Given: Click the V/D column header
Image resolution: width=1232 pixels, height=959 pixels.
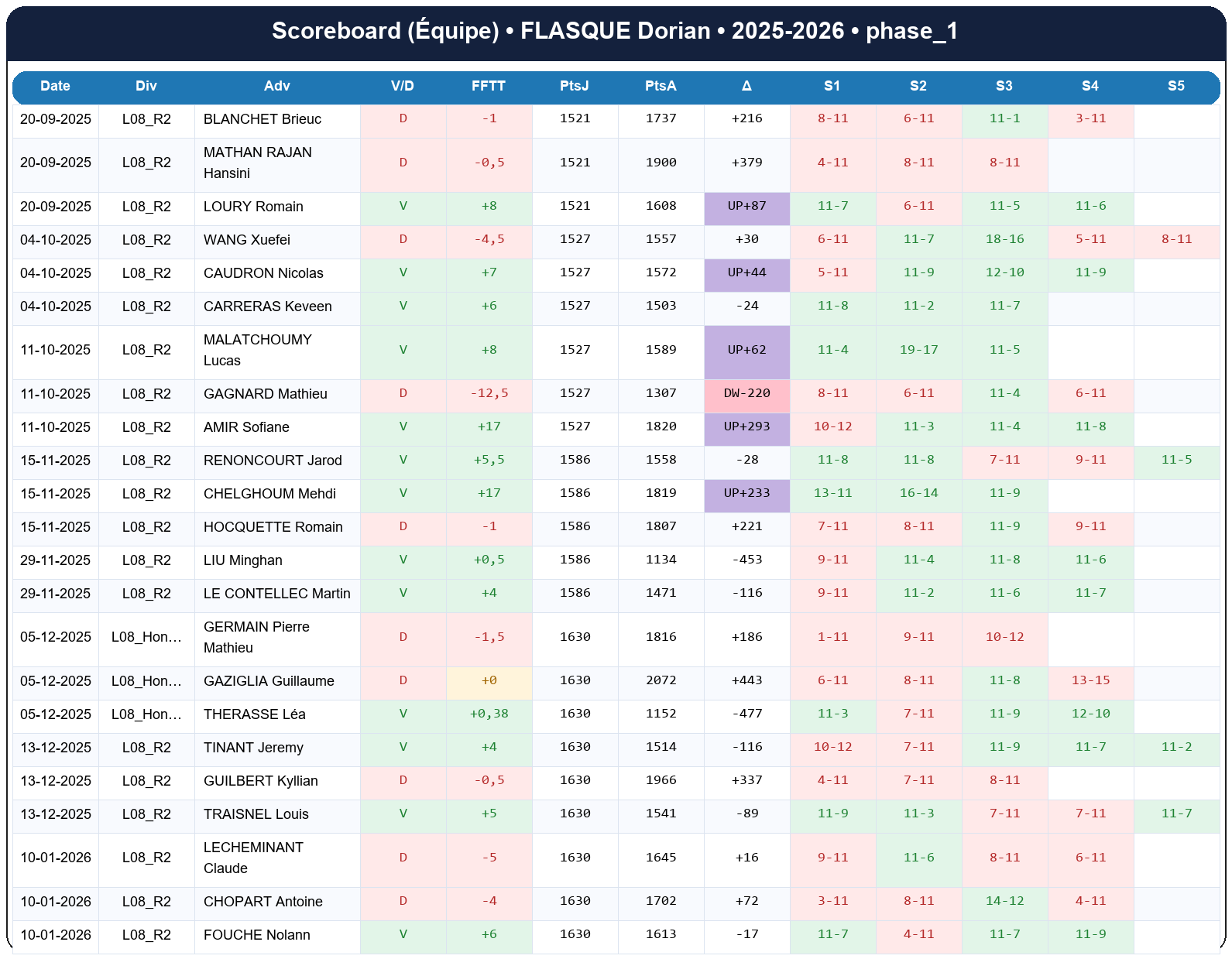Looking at the screenshot, I should pyautogui.click(x=402, y=86).
